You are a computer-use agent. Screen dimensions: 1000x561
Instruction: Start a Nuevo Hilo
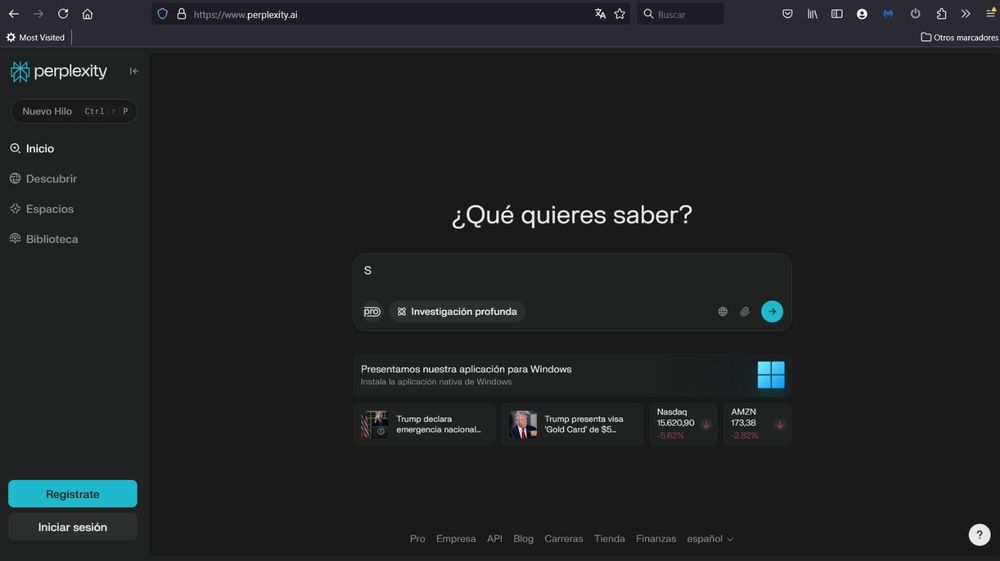click(73, 111)
